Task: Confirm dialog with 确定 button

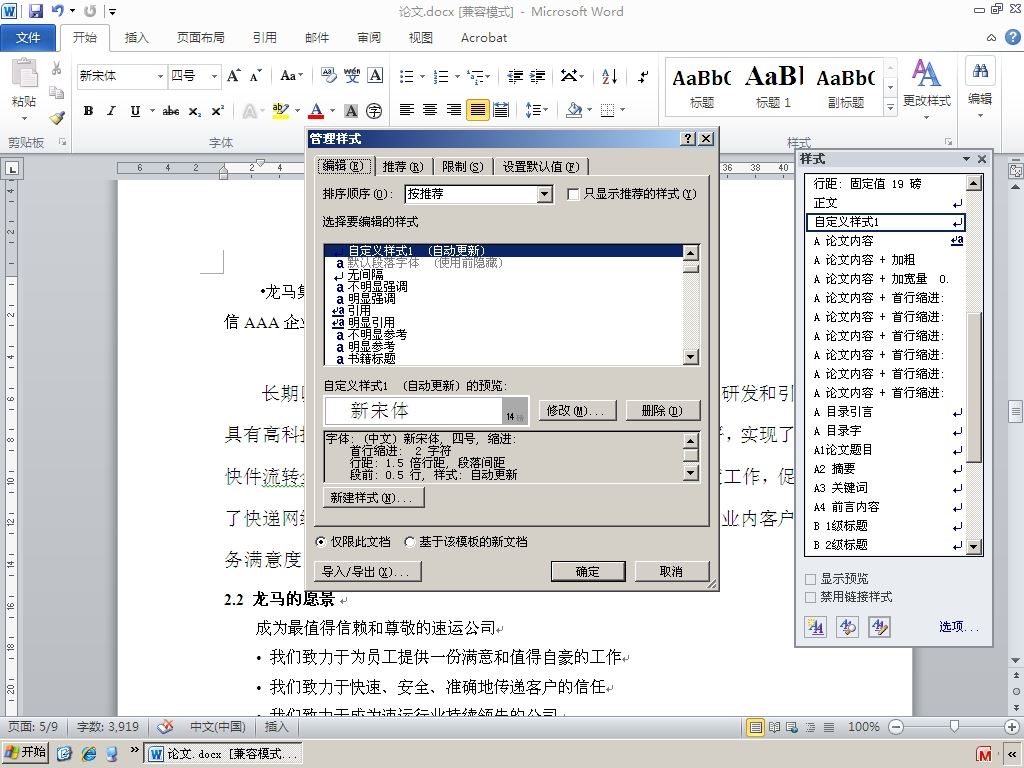Action: (x=588, y=571)
